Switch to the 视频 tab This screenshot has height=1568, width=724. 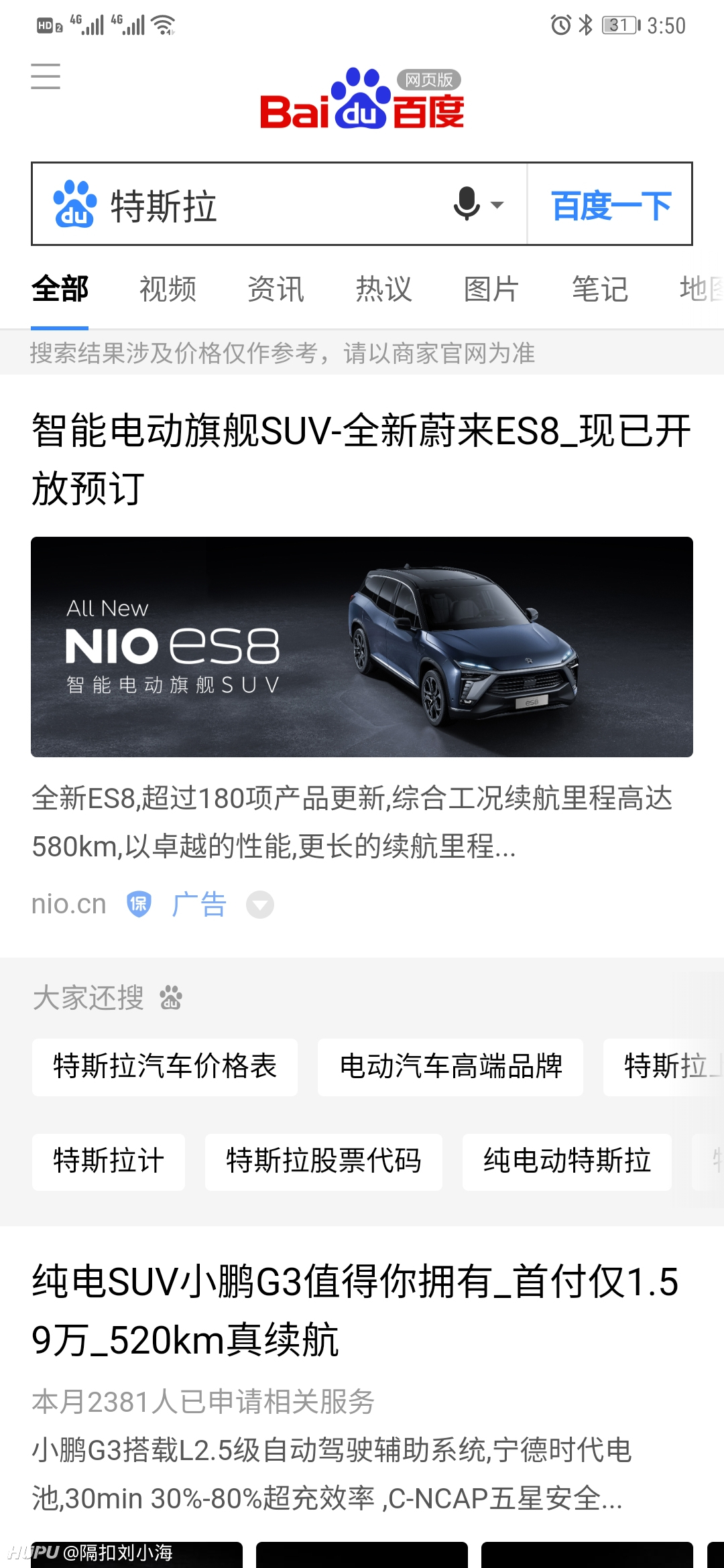tap(168, 289)
